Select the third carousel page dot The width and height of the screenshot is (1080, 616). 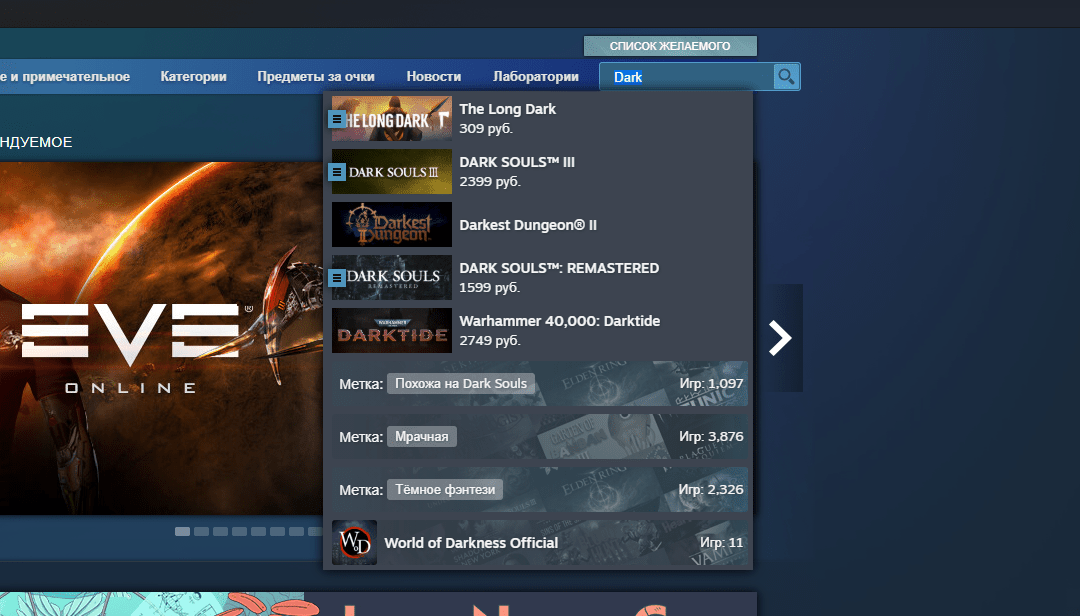coord(220,531)
